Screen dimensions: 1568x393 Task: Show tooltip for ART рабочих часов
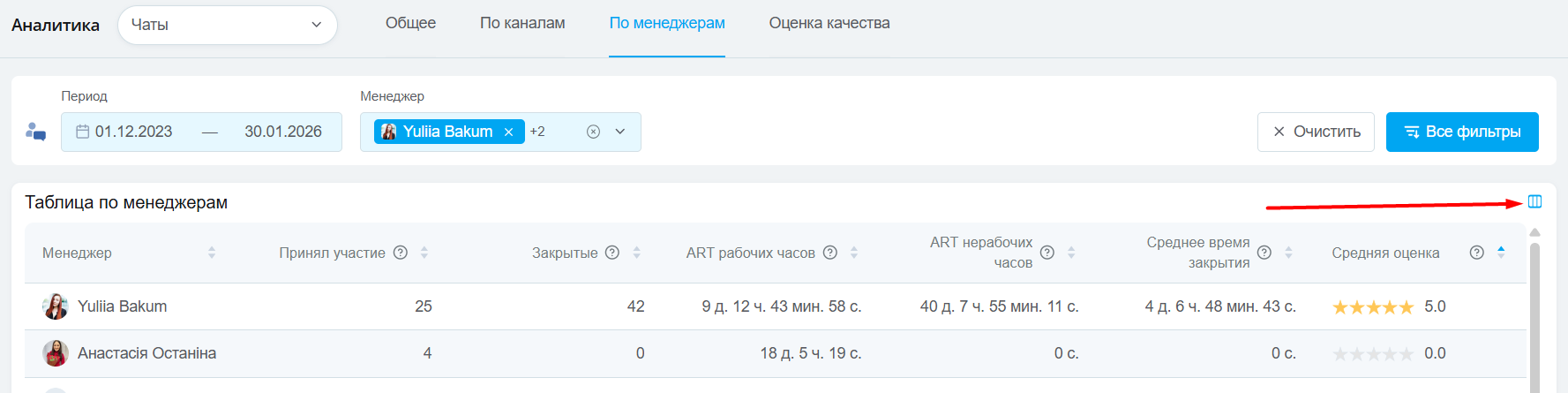(830, 253)
